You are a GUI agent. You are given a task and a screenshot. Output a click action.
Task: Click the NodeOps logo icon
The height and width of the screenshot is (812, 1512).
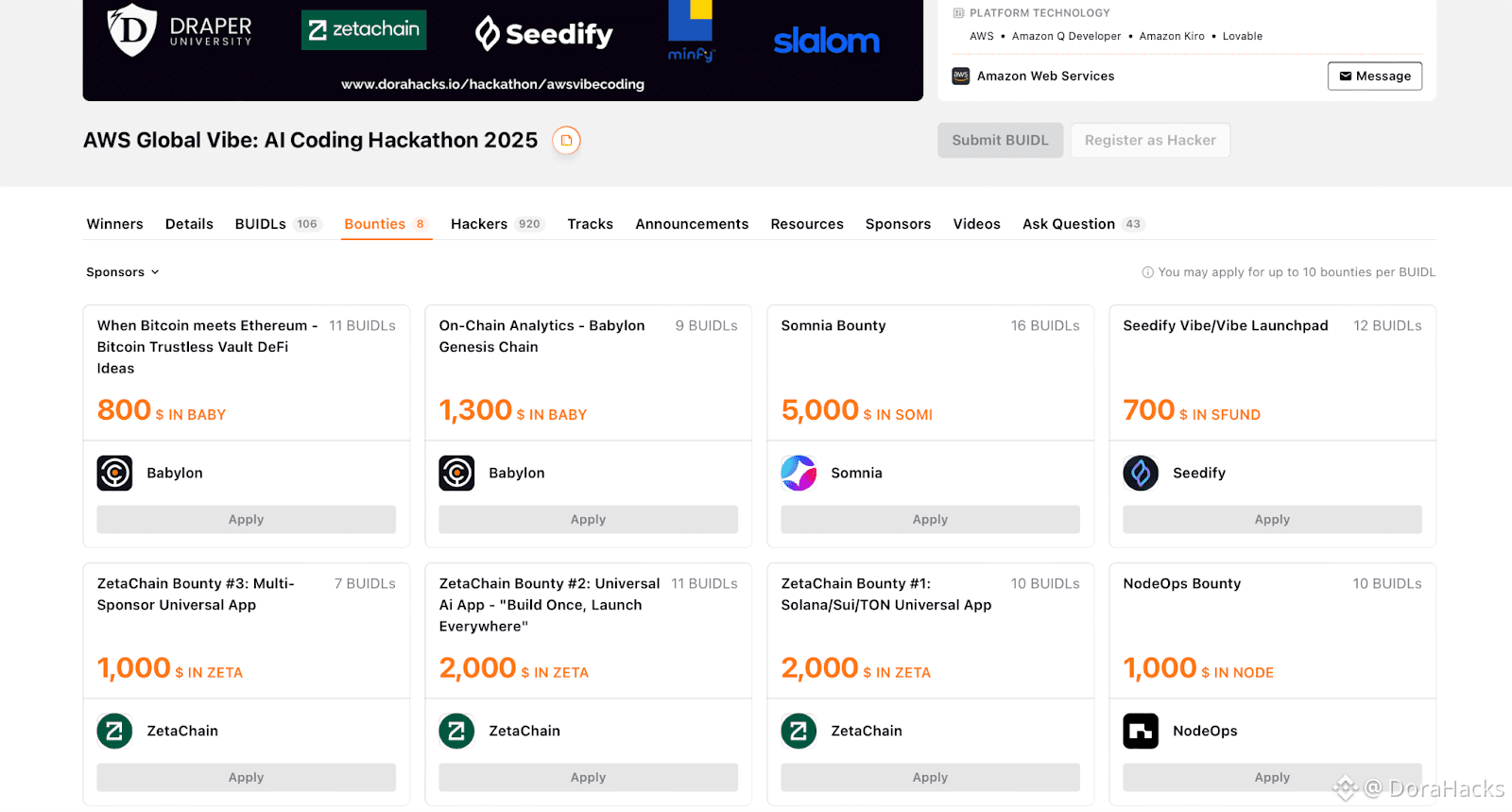(x=1141, y=731)
